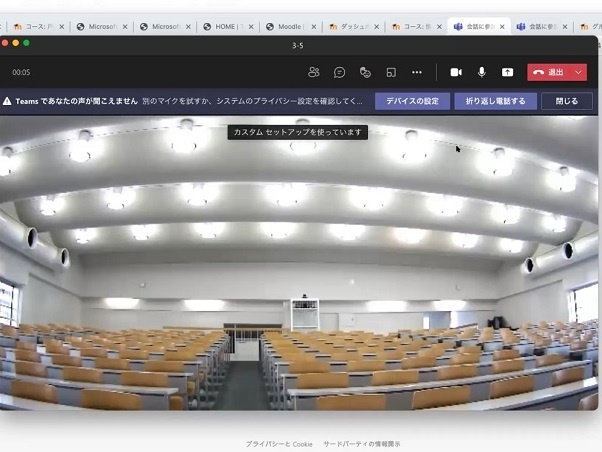Toggle the camera on or off

[x=456, y=72]
